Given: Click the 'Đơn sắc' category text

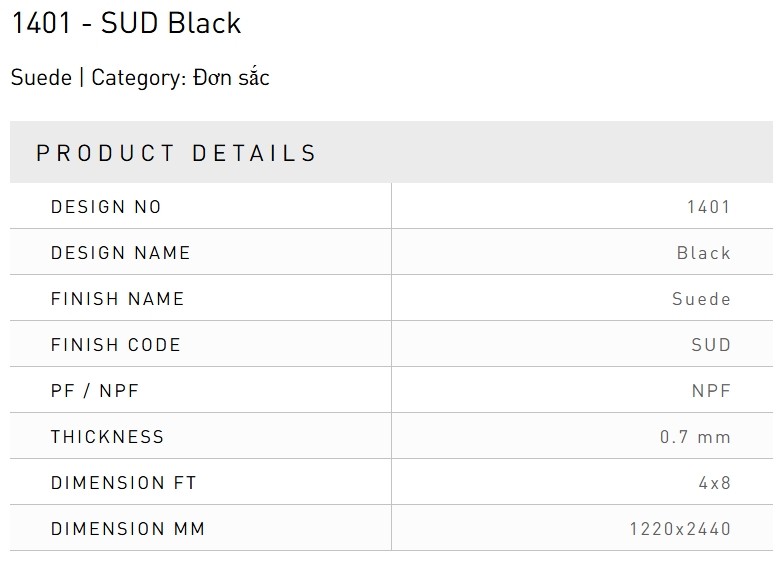Looking at the screenshot, I should (x=232, y=78).
